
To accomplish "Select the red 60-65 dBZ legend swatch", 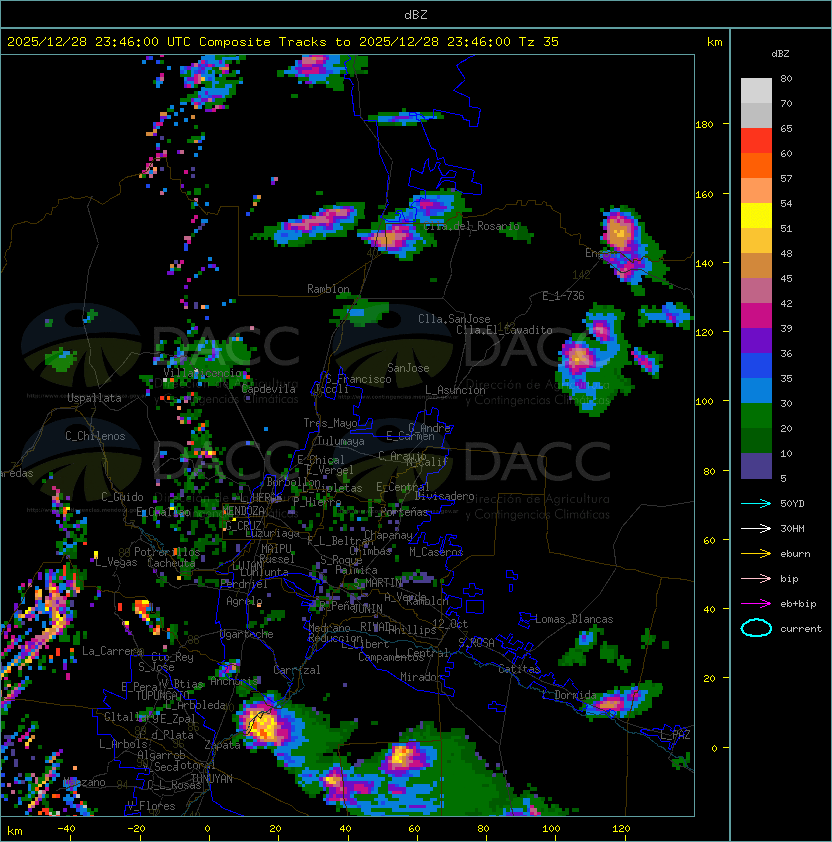I will pyautogui.click(x=756, y=141).
